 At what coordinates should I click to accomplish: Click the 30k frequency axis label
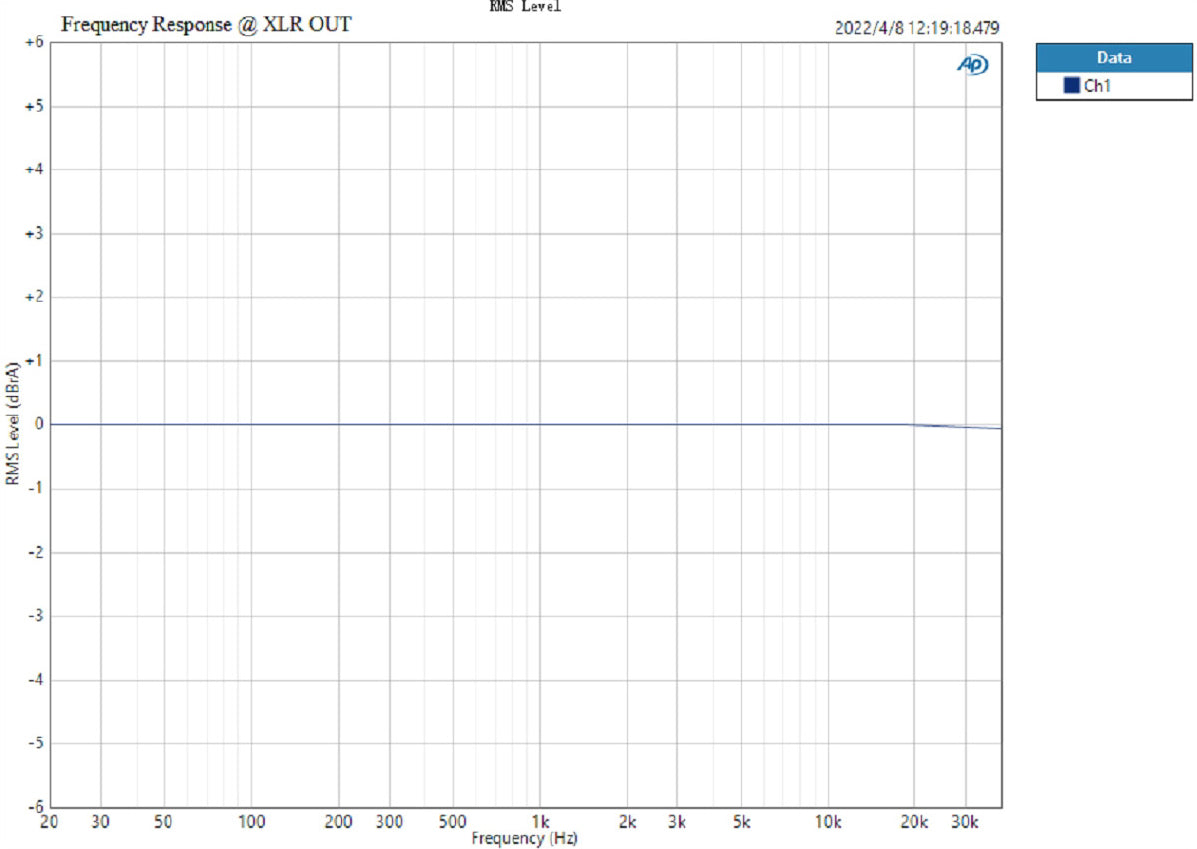point(965,822)
